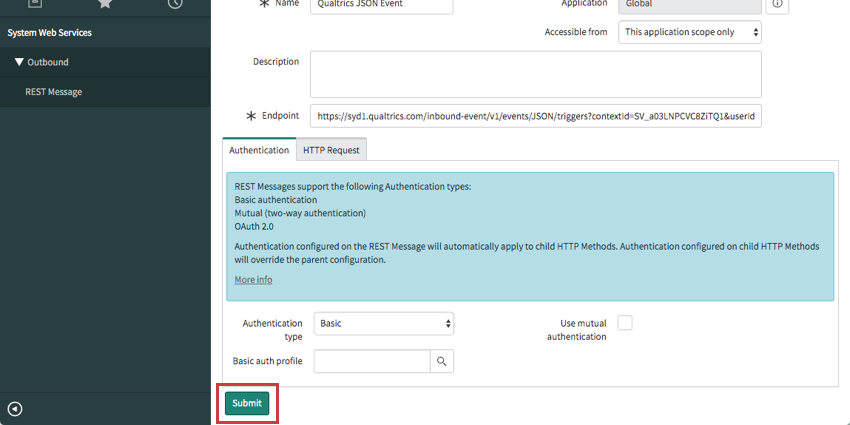Focus the Basic auth profile input field
850x425 pixels.
[x=372, y=361]
